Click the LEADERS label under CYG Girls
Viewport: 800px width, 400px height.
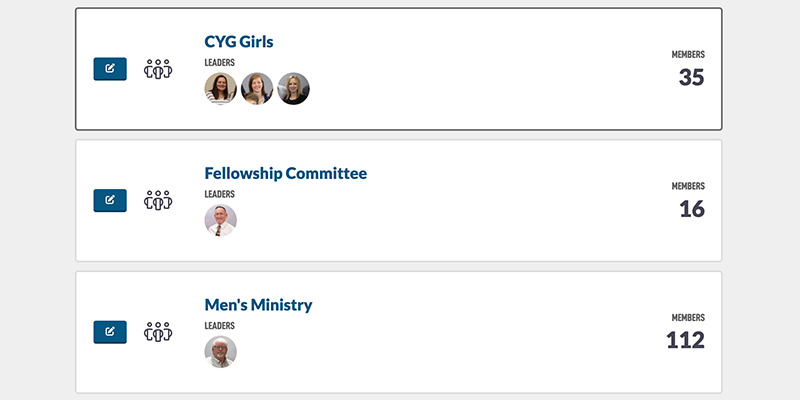point(219,63)
